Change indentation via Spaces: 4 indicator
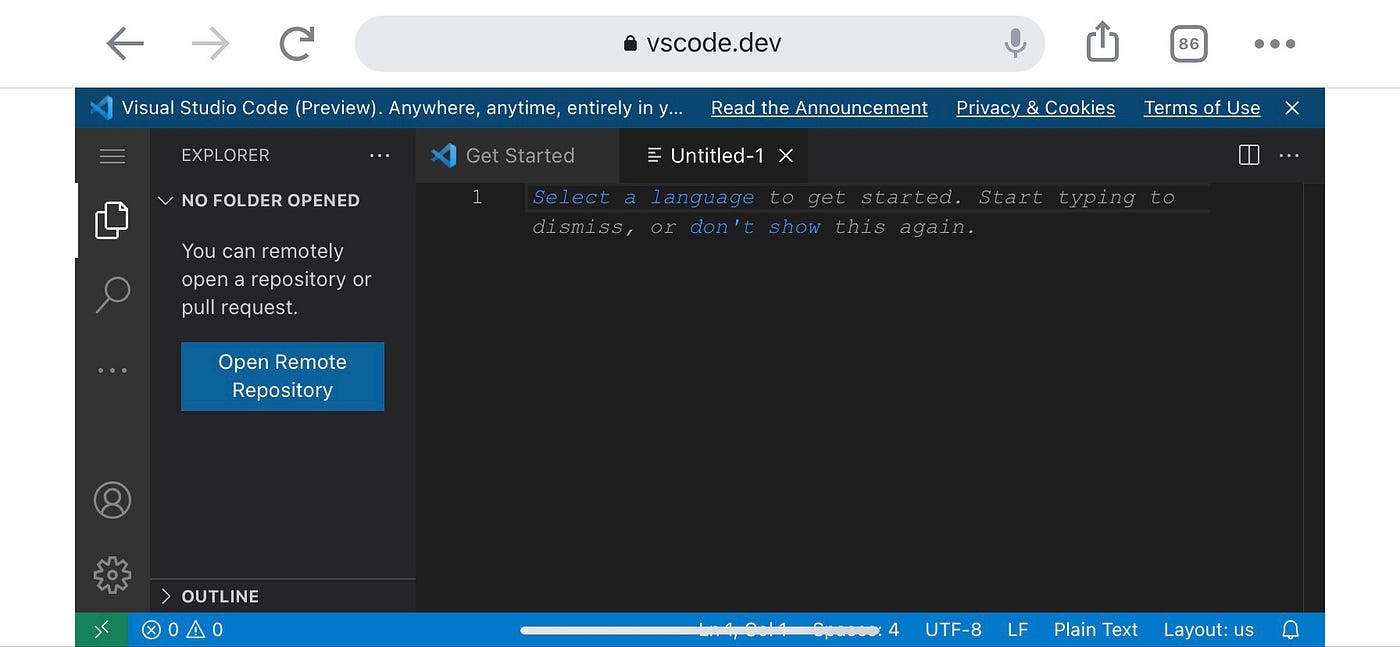Image resolution: width=1400 pixels, height=647 pixels. click(855, 629)
